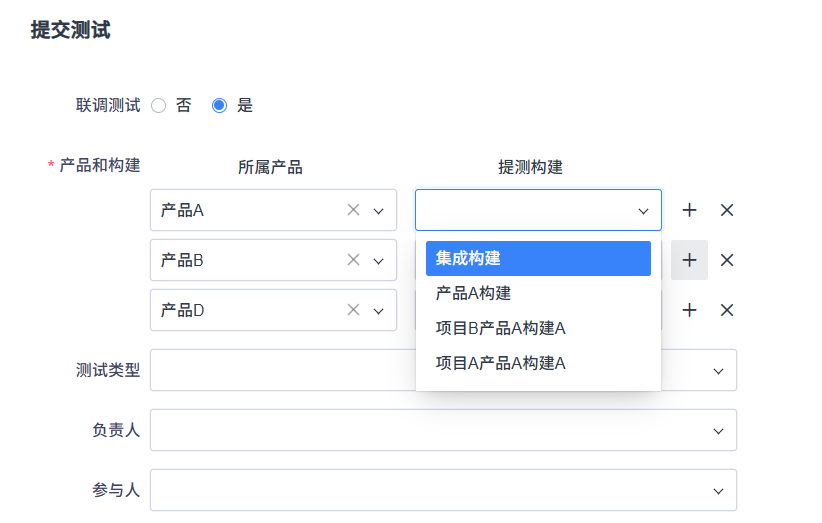Choose 集成构建 from the list
Viewport: 822px width, 523px height.
click(538, 258)
